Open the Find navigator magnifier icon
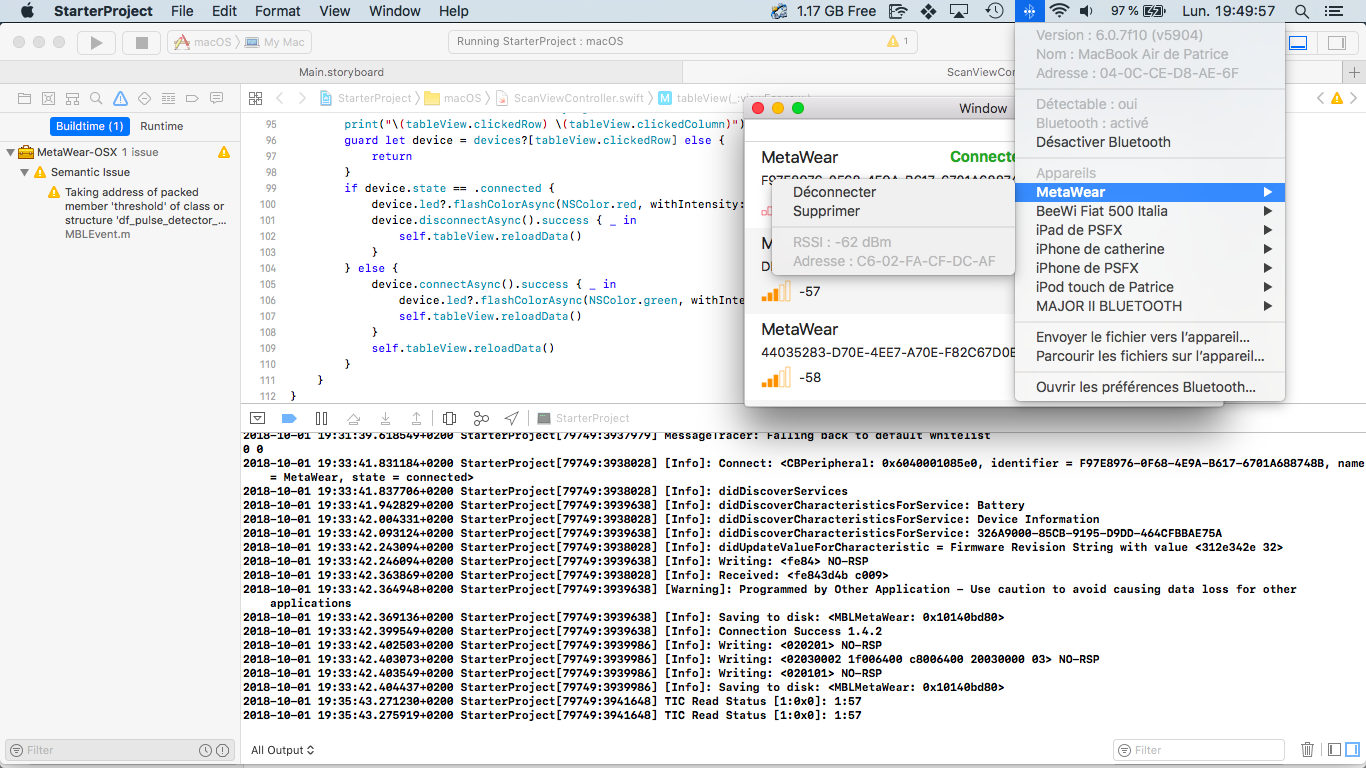This screenshot has width=1366, height=768. click(x=96, y=98)
